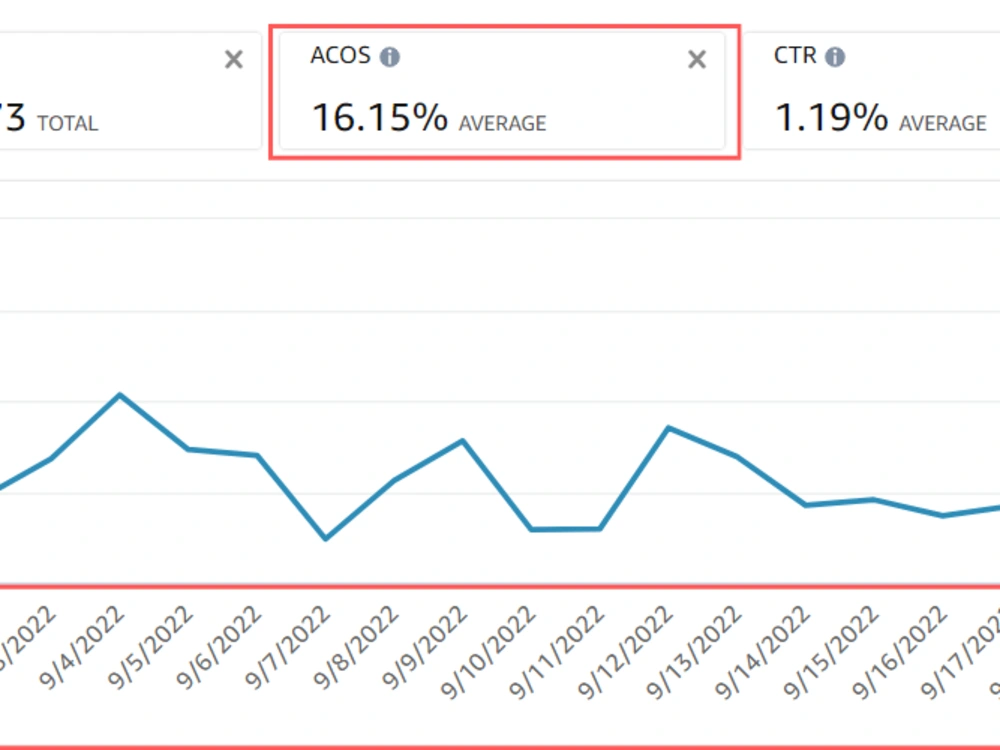This screenshot has width=1000, height=750.
Task: Remove the ACOS metric card
Action: [697, 59]
